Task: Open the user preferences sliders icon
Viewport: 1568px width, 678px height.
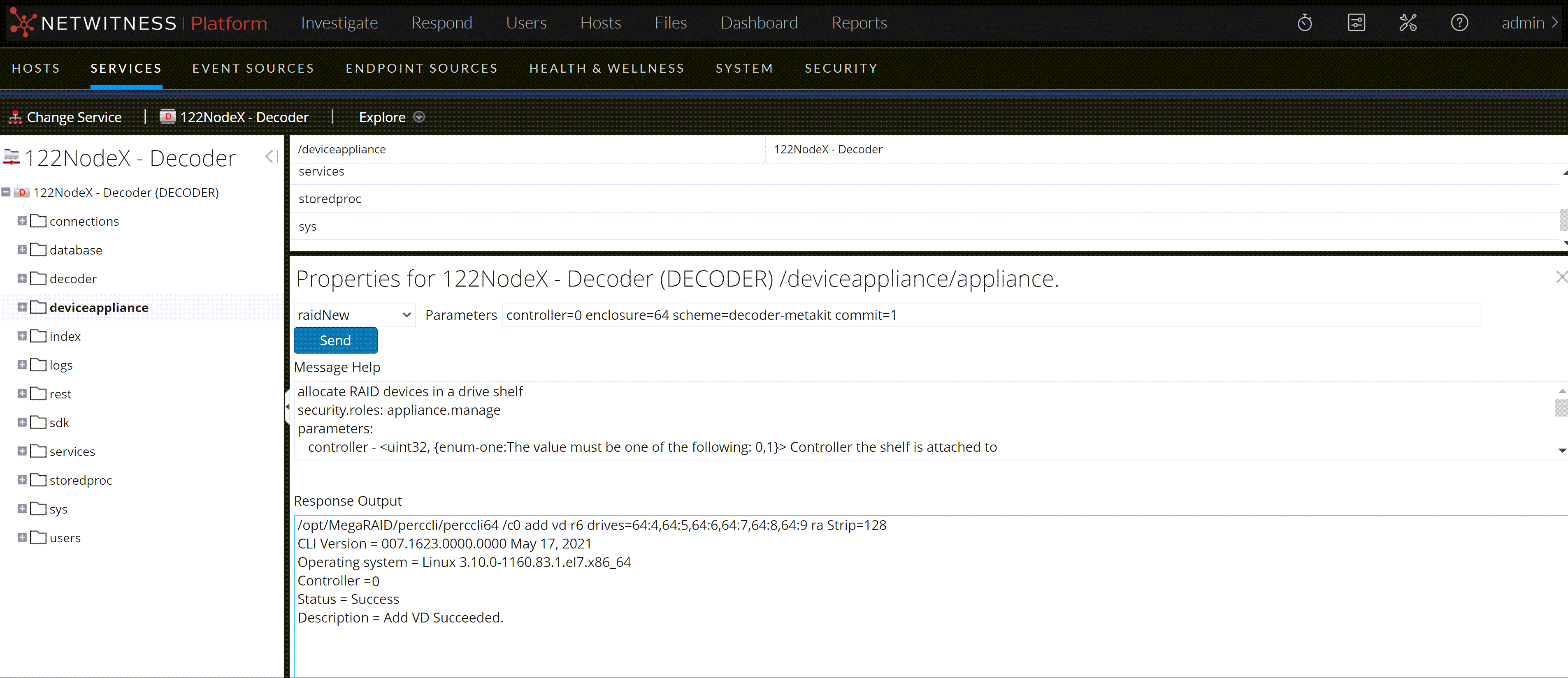Action: click(1356, 23)
